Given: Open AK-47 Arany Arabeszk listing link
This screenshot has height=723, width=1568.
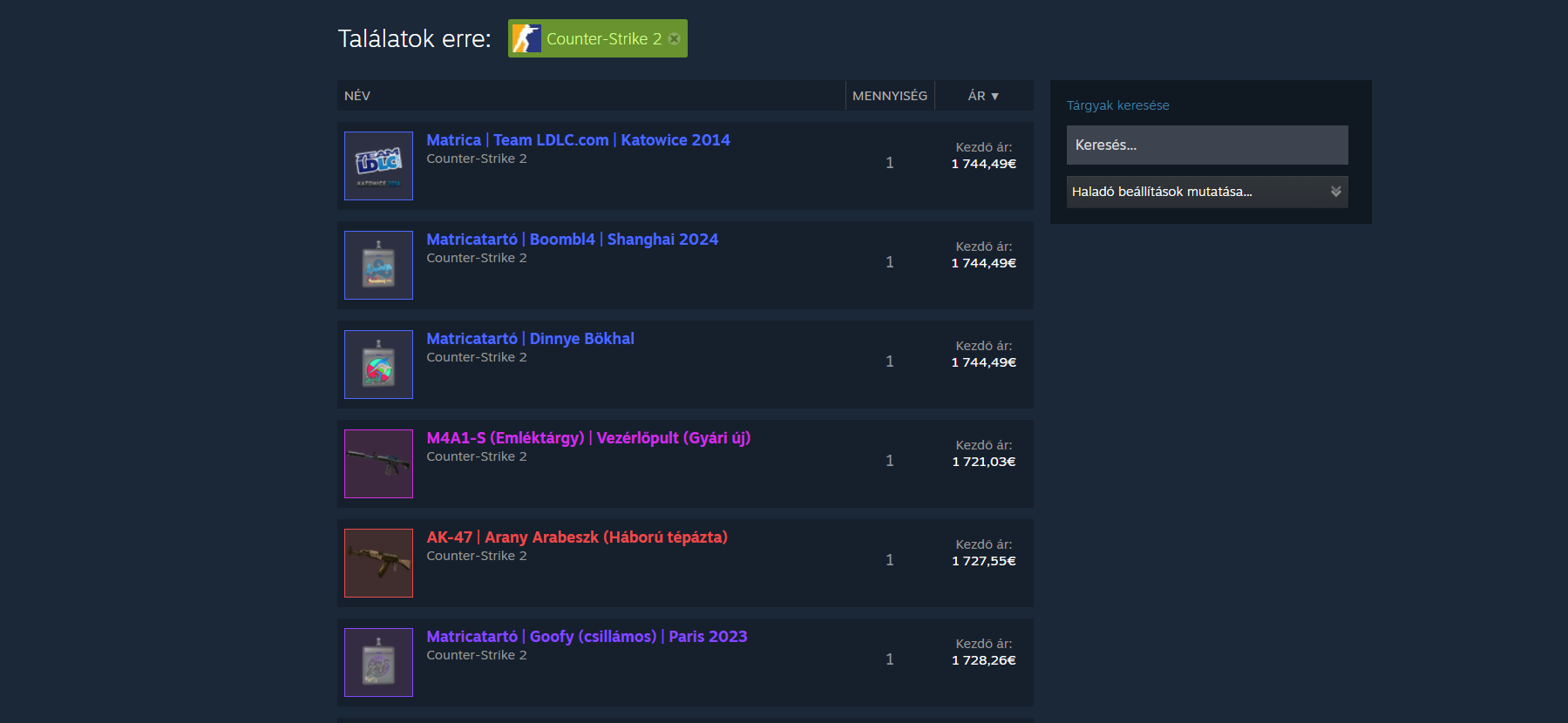Looking at the screenshot, I should [576, 537].
